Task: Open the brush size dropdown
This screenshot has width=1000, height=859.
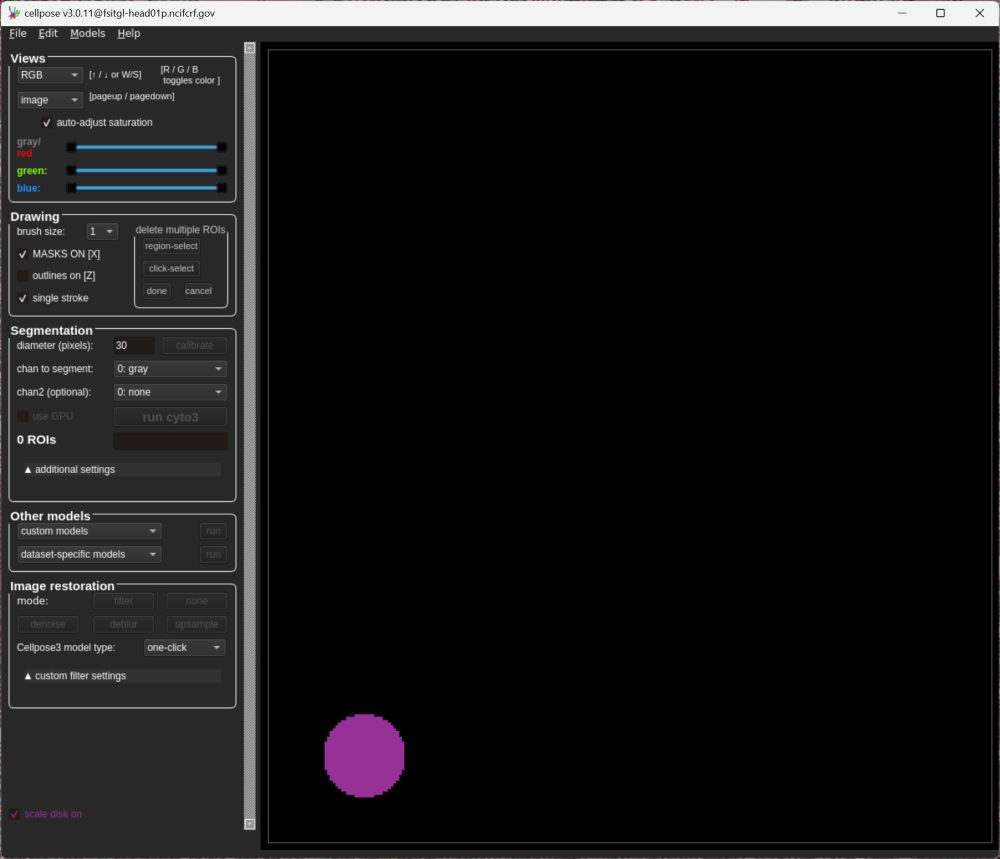Action: [x=102, y=232]
